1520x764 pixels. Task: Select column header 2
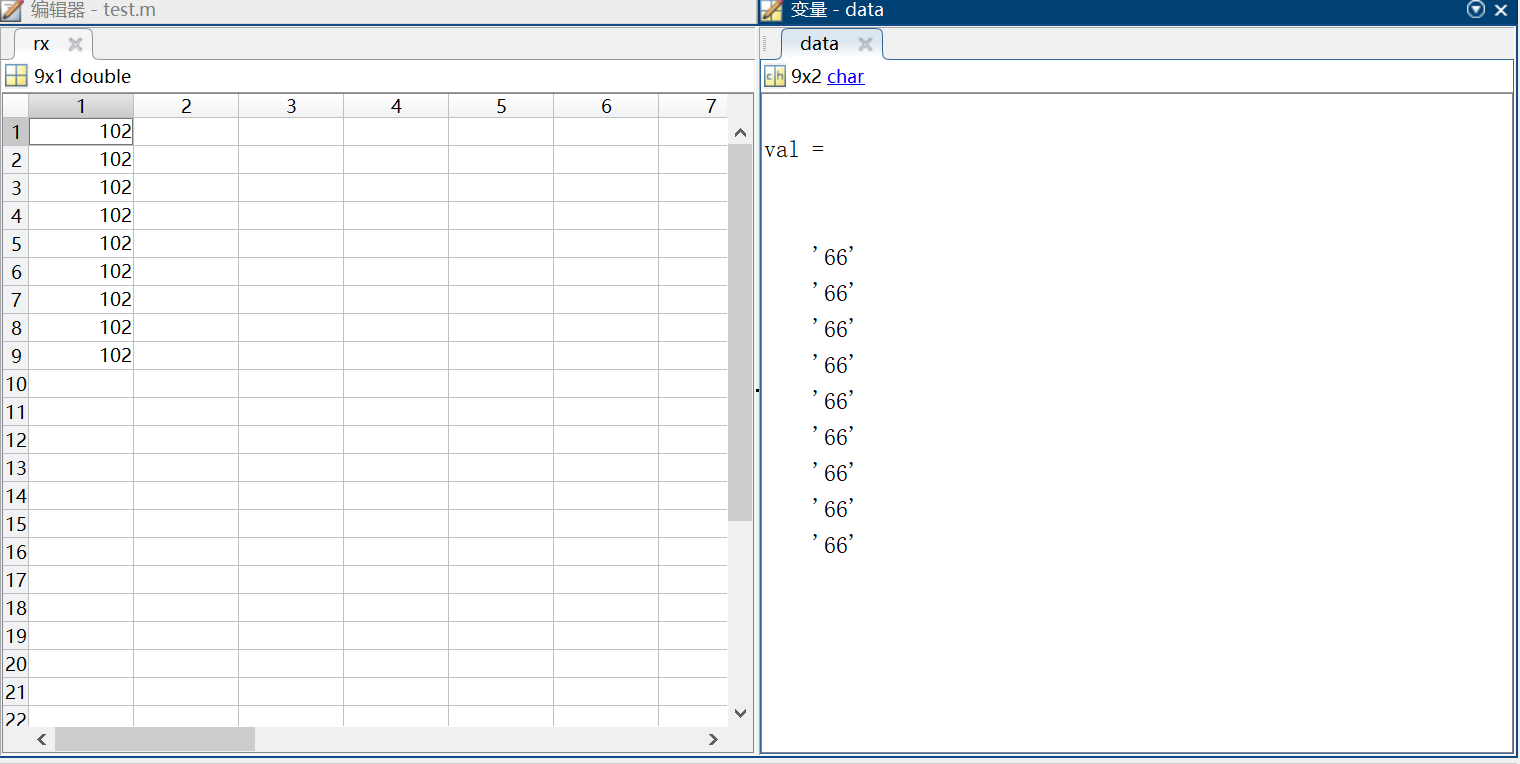click(x=186, y=106)
